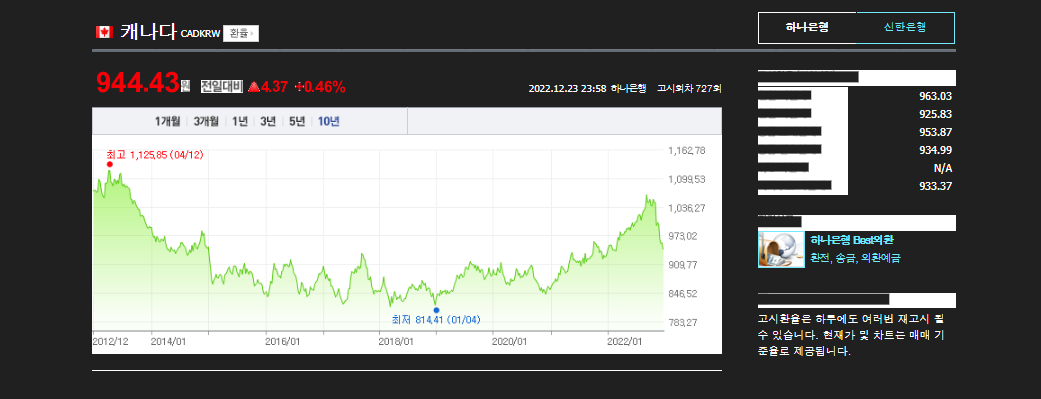Screen dimensions: 1041x399
Task: Click the 2022.12.23 23:58 timestamp
Action: point(567,88)
